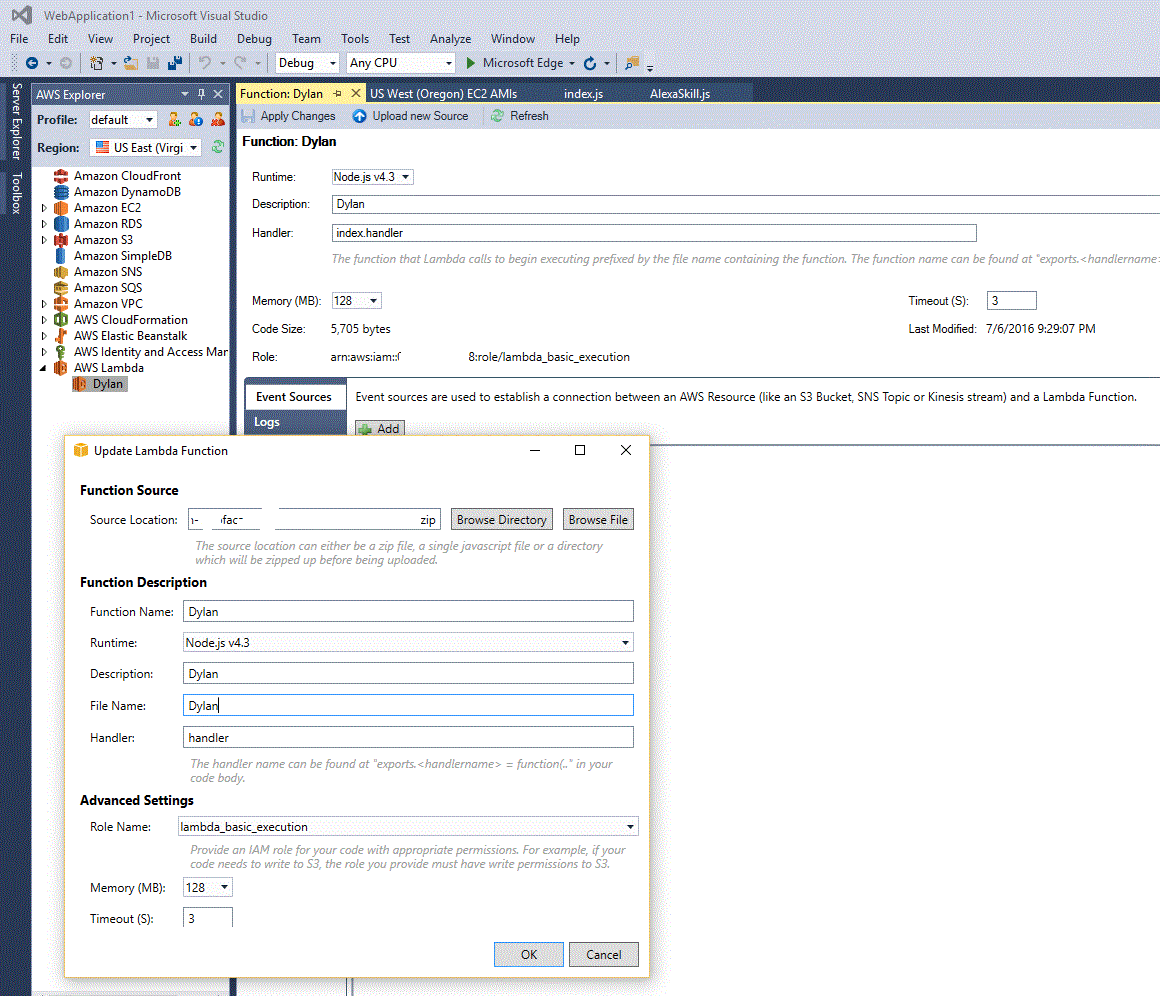Viewport: 1160px width, 996px height.
Task: Open the File menu
Action: [x=19, y=39]
